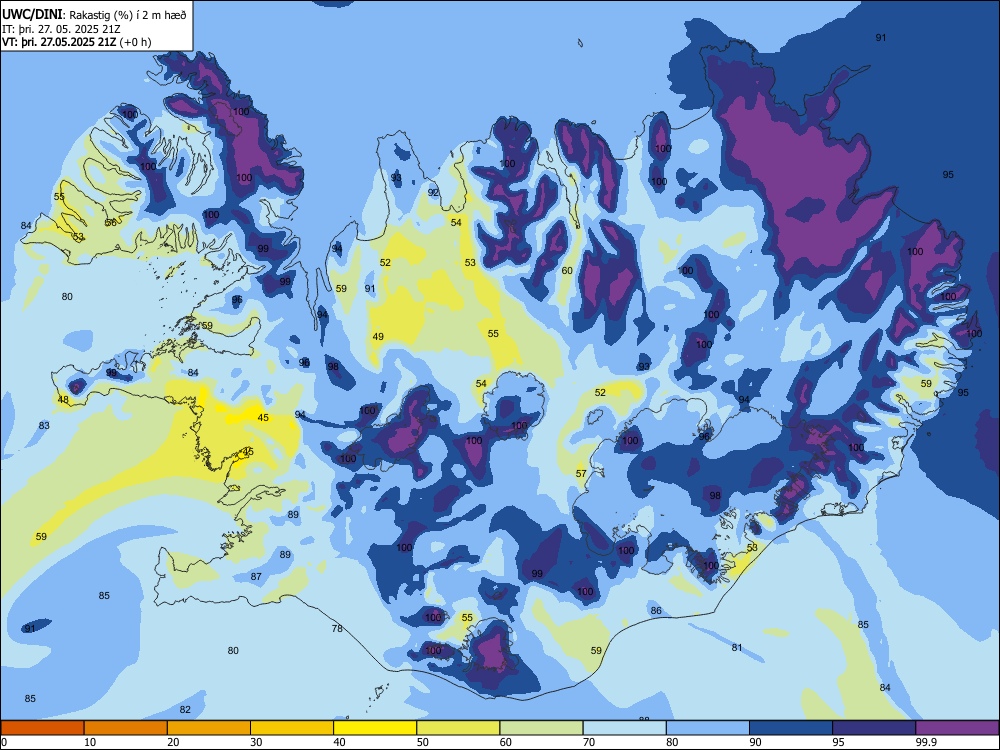Click the '87' humidity value on the map
Image resolution: width=1000 pixels, height=750 pixels.
(x=256, y=576)
